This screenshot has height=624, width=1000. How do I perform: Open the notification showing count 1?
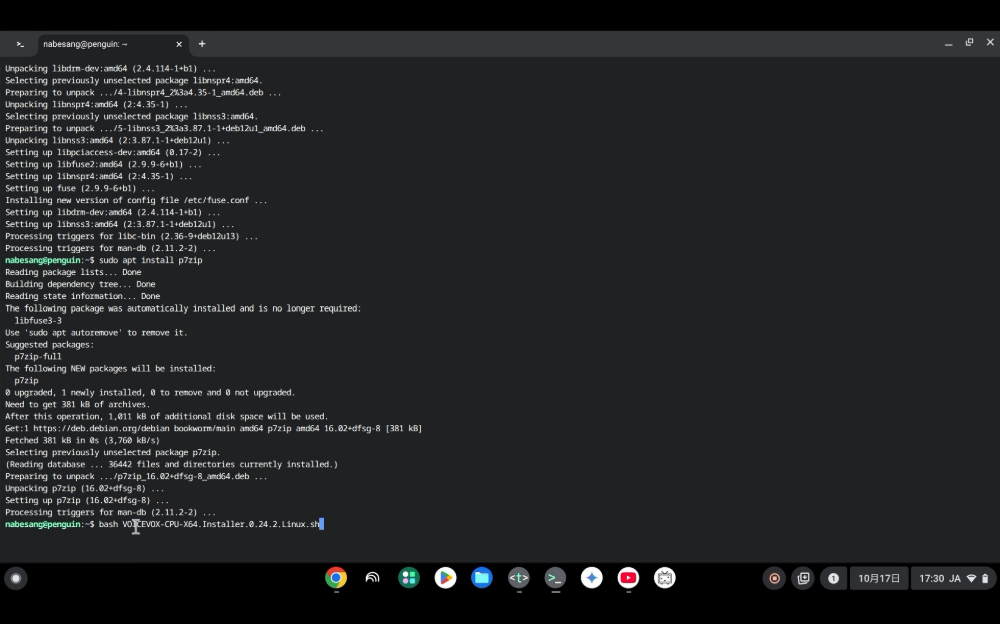[x=833, y=578]
